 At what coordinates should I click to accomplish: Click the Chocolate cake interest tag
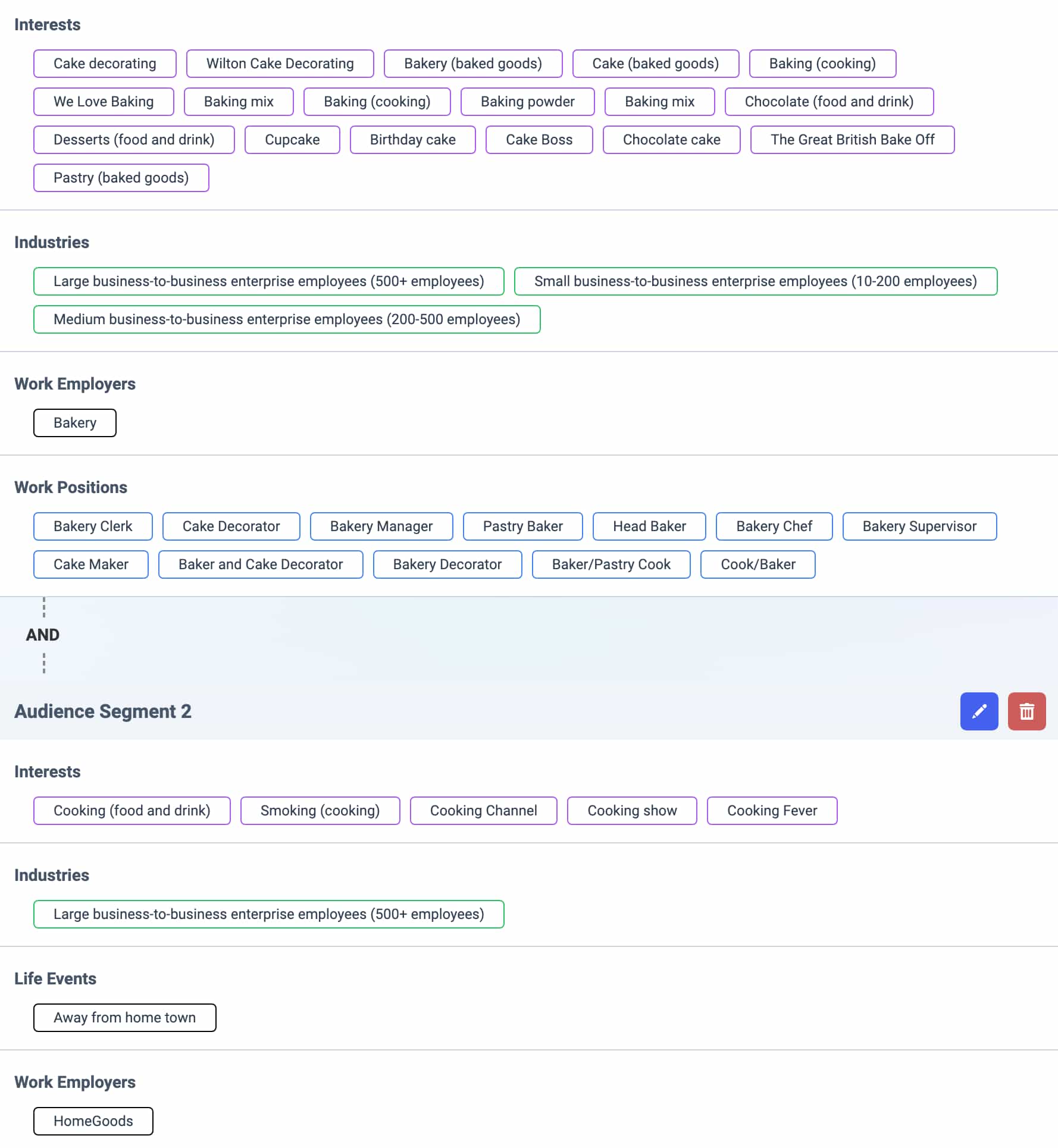tap(671, 140)
